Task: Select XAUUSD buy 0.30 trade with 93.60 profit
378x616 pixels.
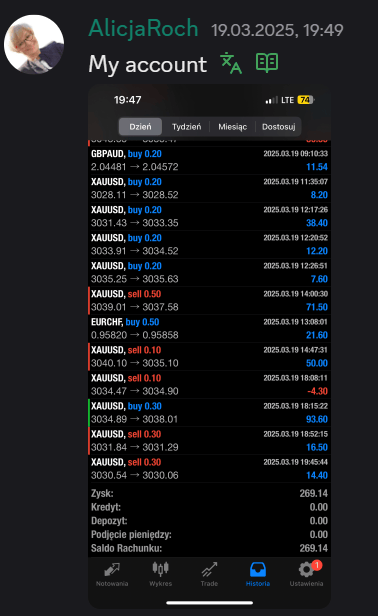Action: [209, 412]
